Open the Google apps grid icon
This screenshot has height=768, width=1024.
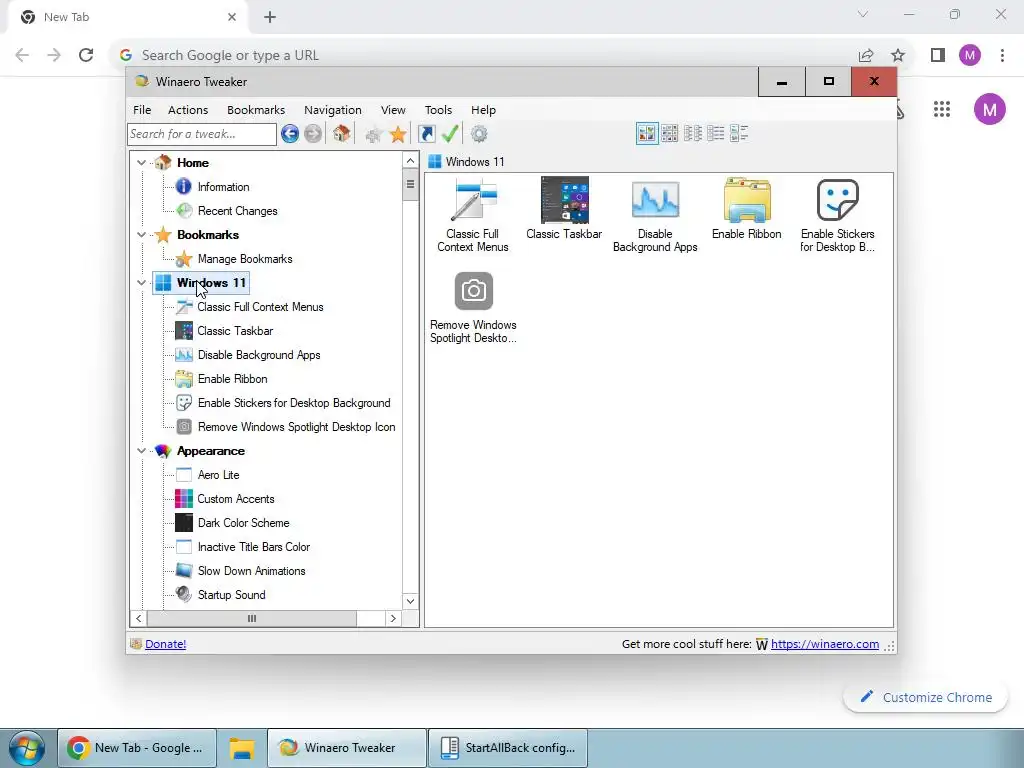coord(942,109)
